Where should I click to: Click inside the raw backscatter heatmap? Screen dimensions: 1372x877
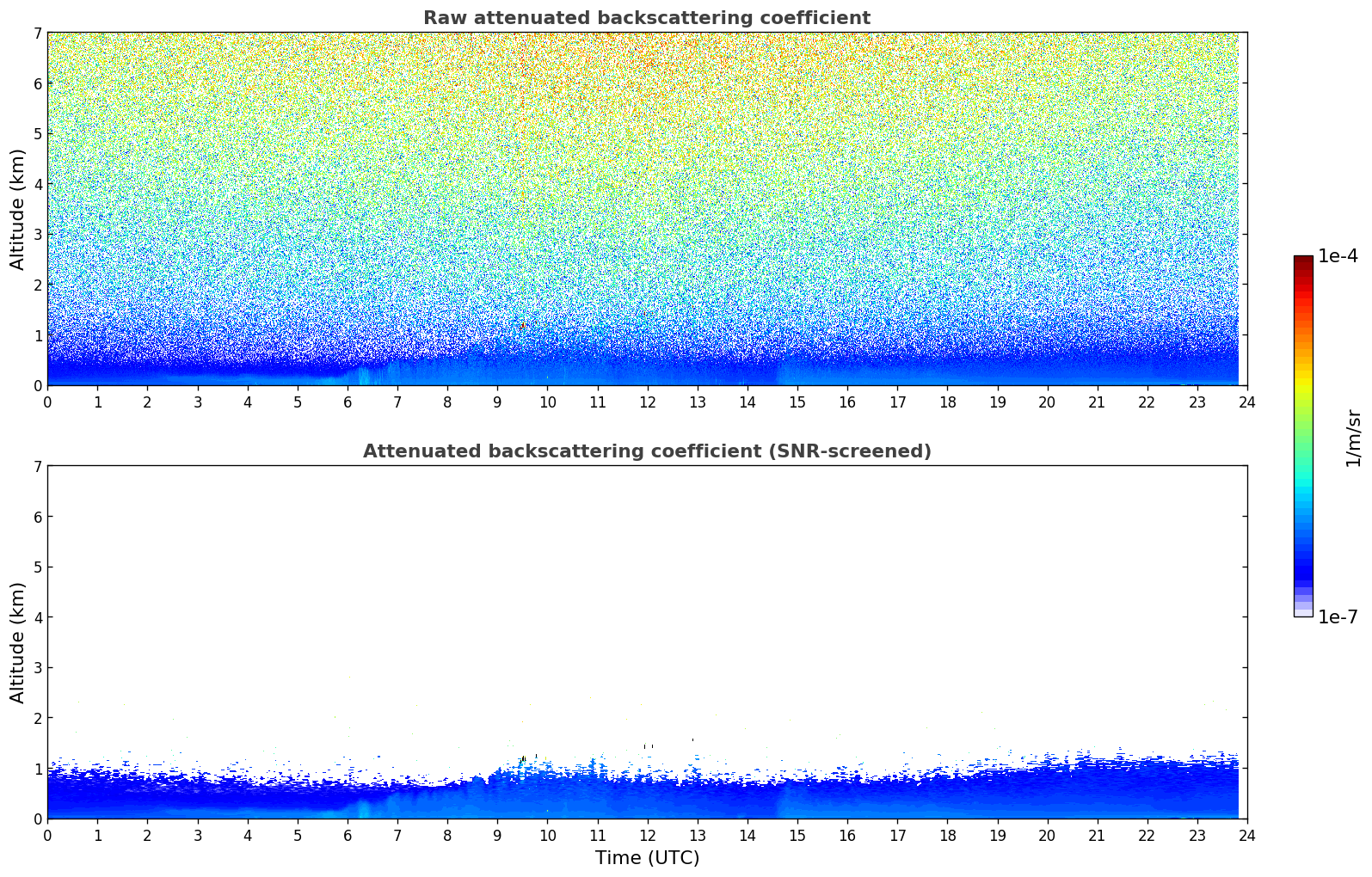647,209
